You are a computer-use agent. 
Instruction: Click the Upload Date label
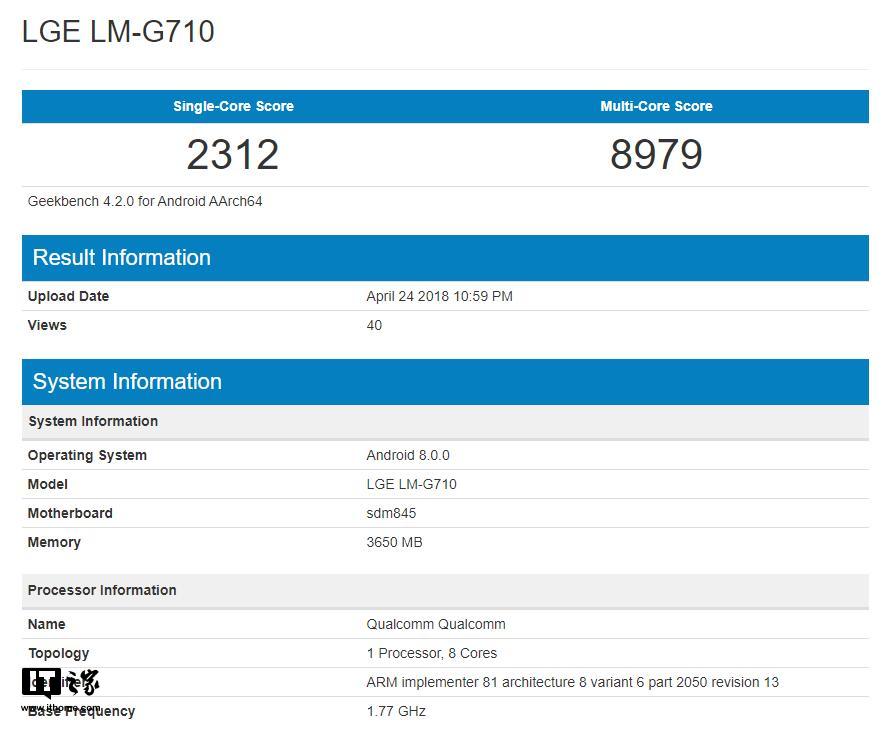pos(68,296)
